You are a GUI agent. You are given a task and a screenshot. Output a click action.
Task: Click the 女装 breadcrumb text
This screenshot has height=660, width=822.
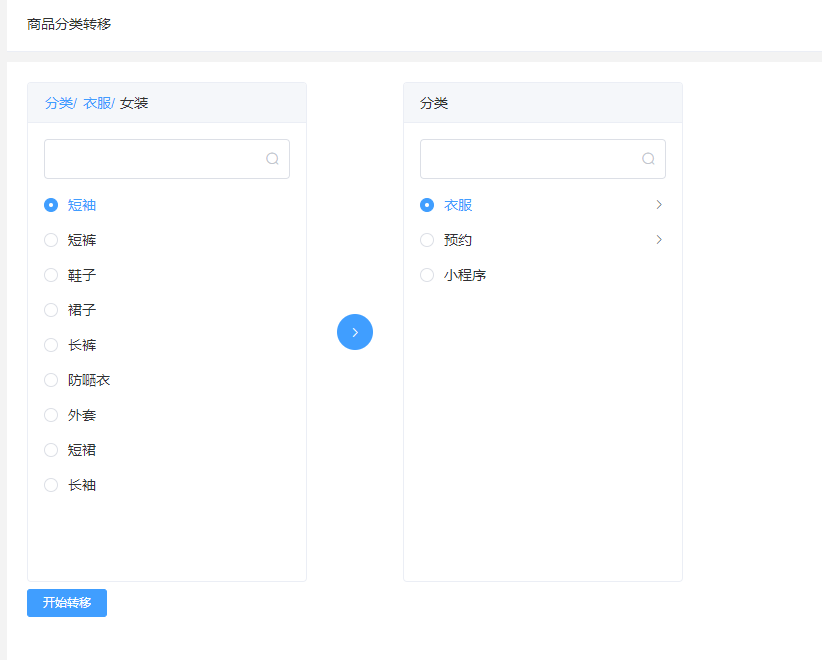[134, 103]
